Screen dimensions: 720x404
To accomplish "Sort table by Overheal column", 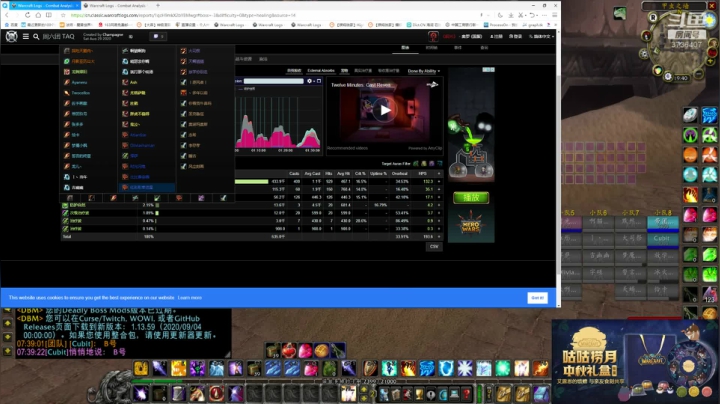I will pos(399,174).
